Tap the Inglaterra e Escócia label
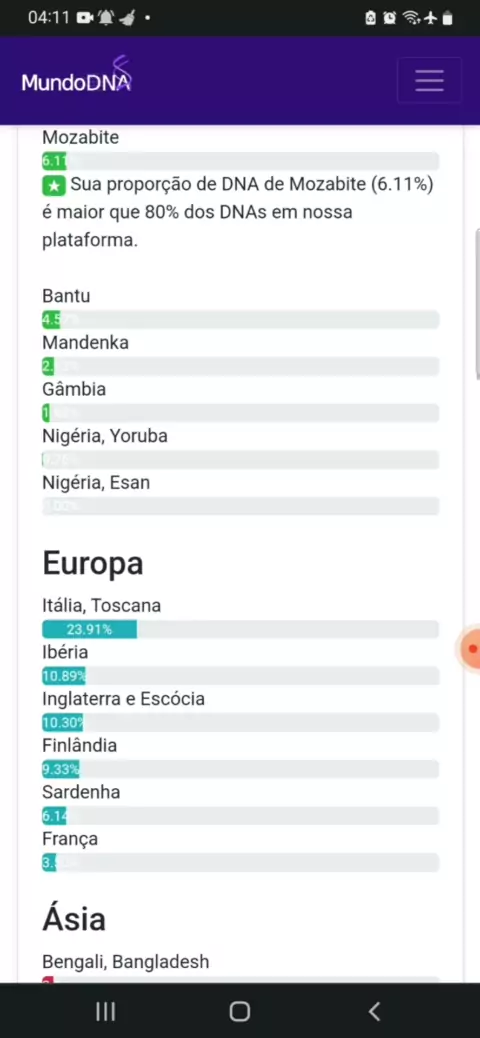The height and width of the screenshot is (1038, 480). coord(123,699)
